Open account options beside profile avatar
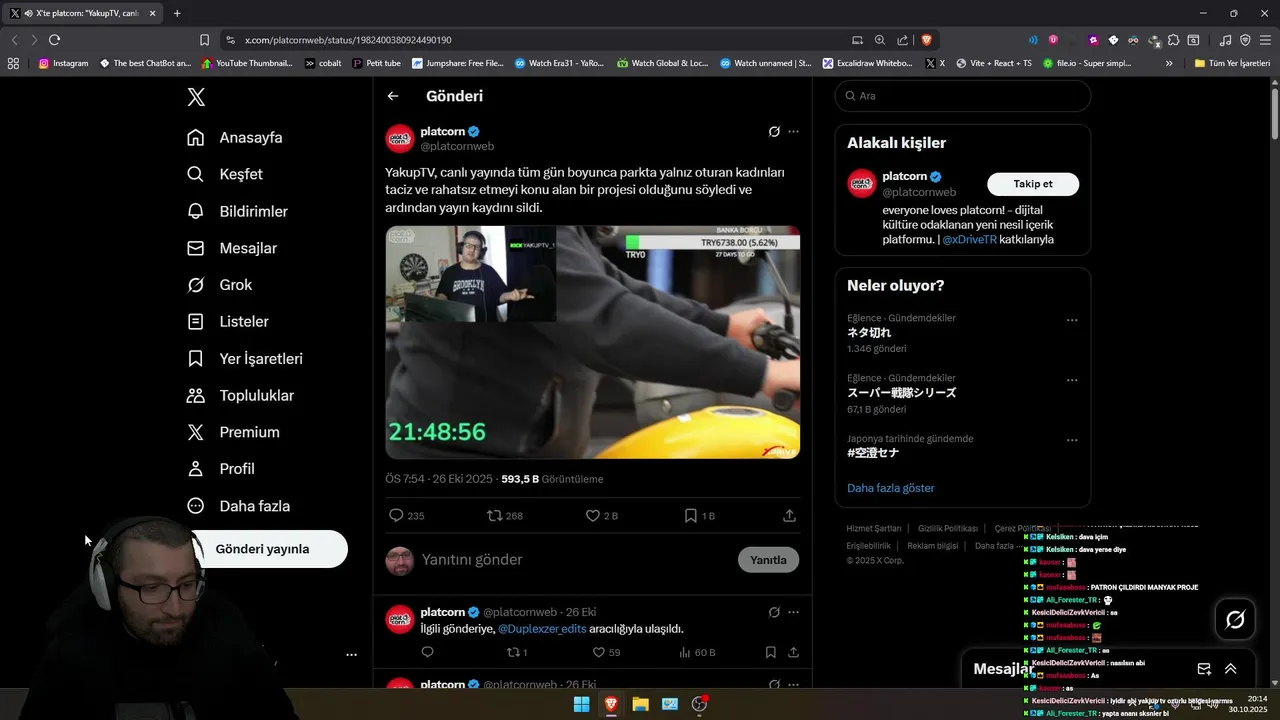1280x720 pixels. click(351, 655)
